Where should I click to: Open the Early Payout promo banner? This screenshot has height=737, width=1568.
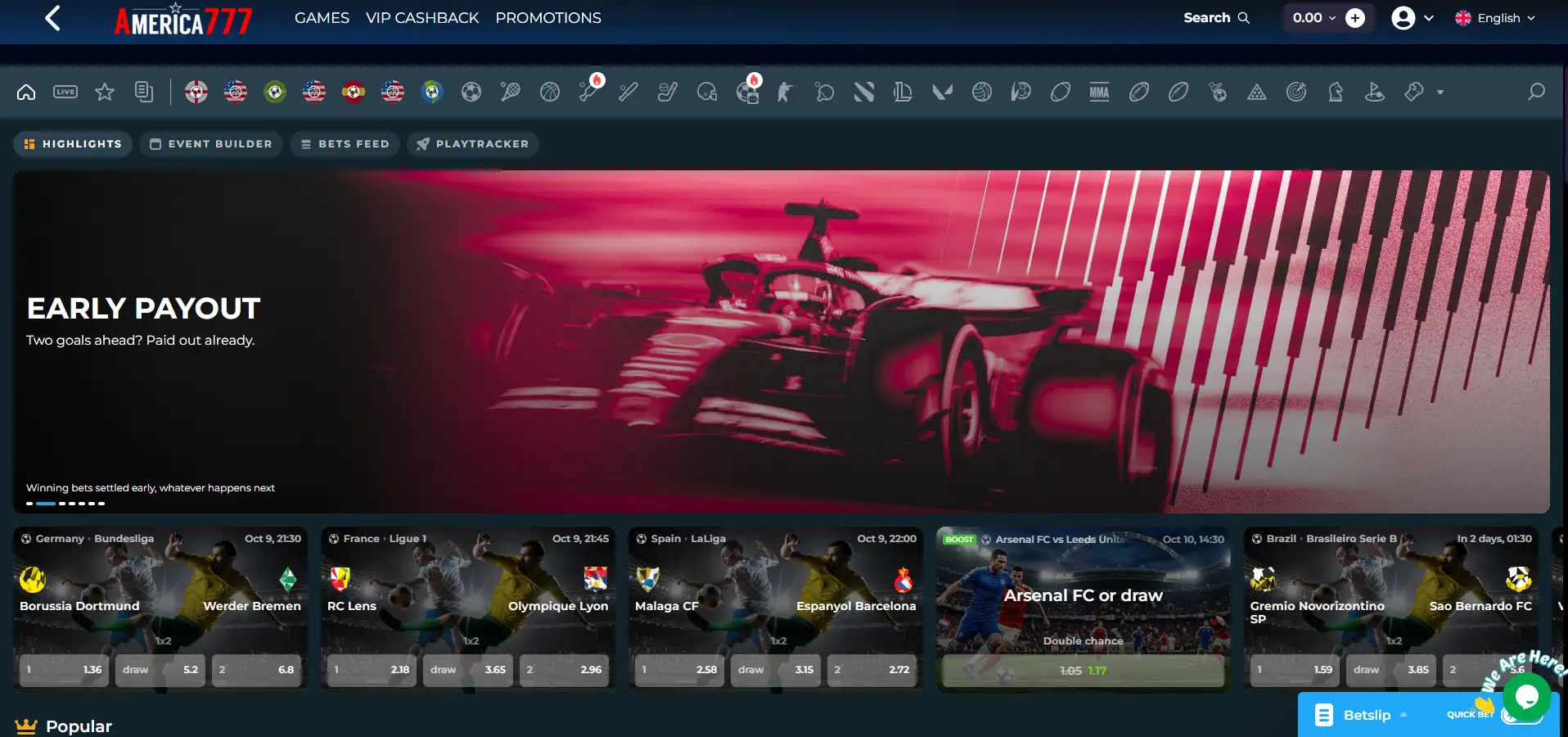click(x=782, y=341)
